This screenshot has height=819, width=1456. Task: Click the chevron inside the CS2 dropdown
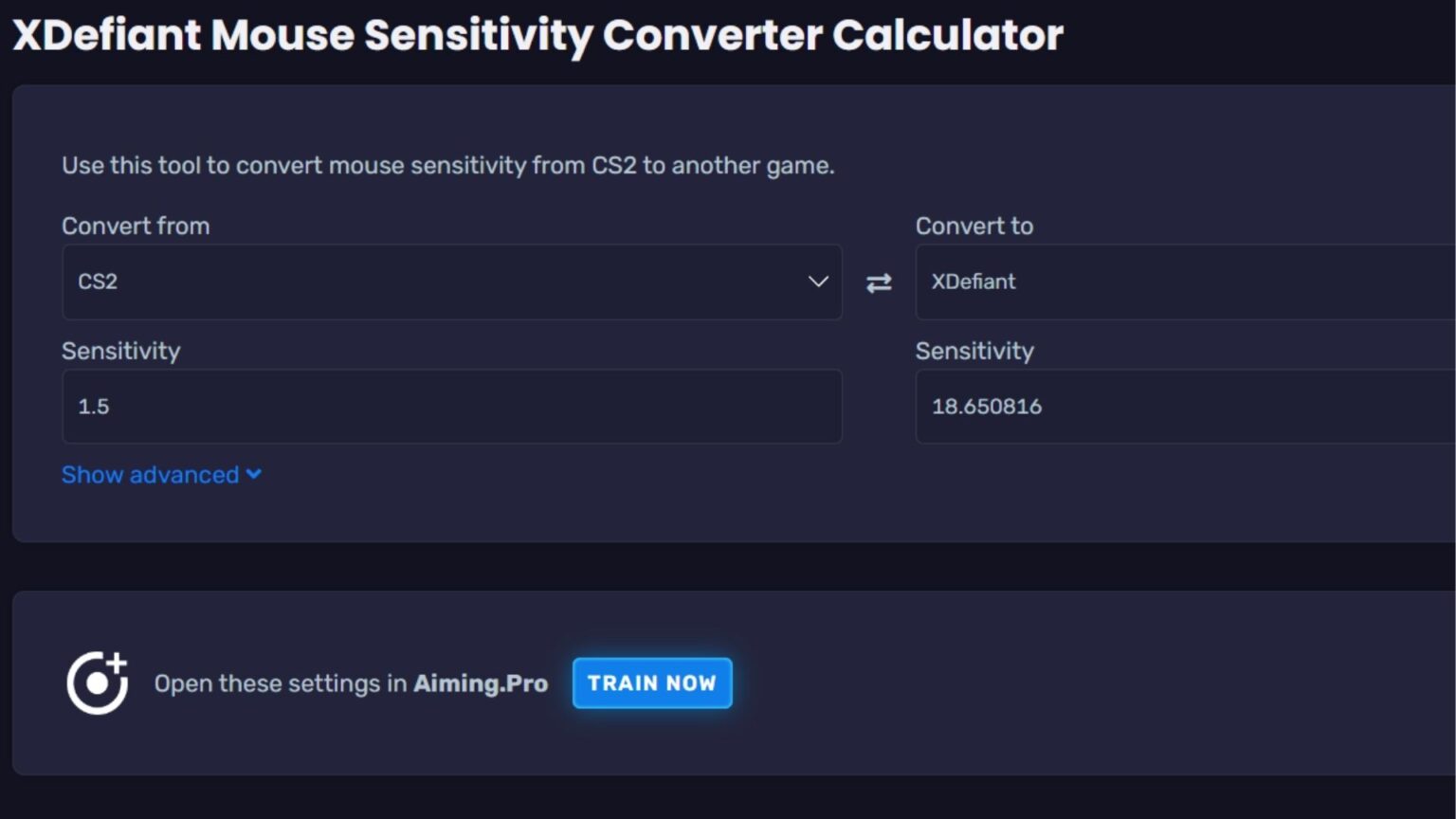[x=817, y=282]
